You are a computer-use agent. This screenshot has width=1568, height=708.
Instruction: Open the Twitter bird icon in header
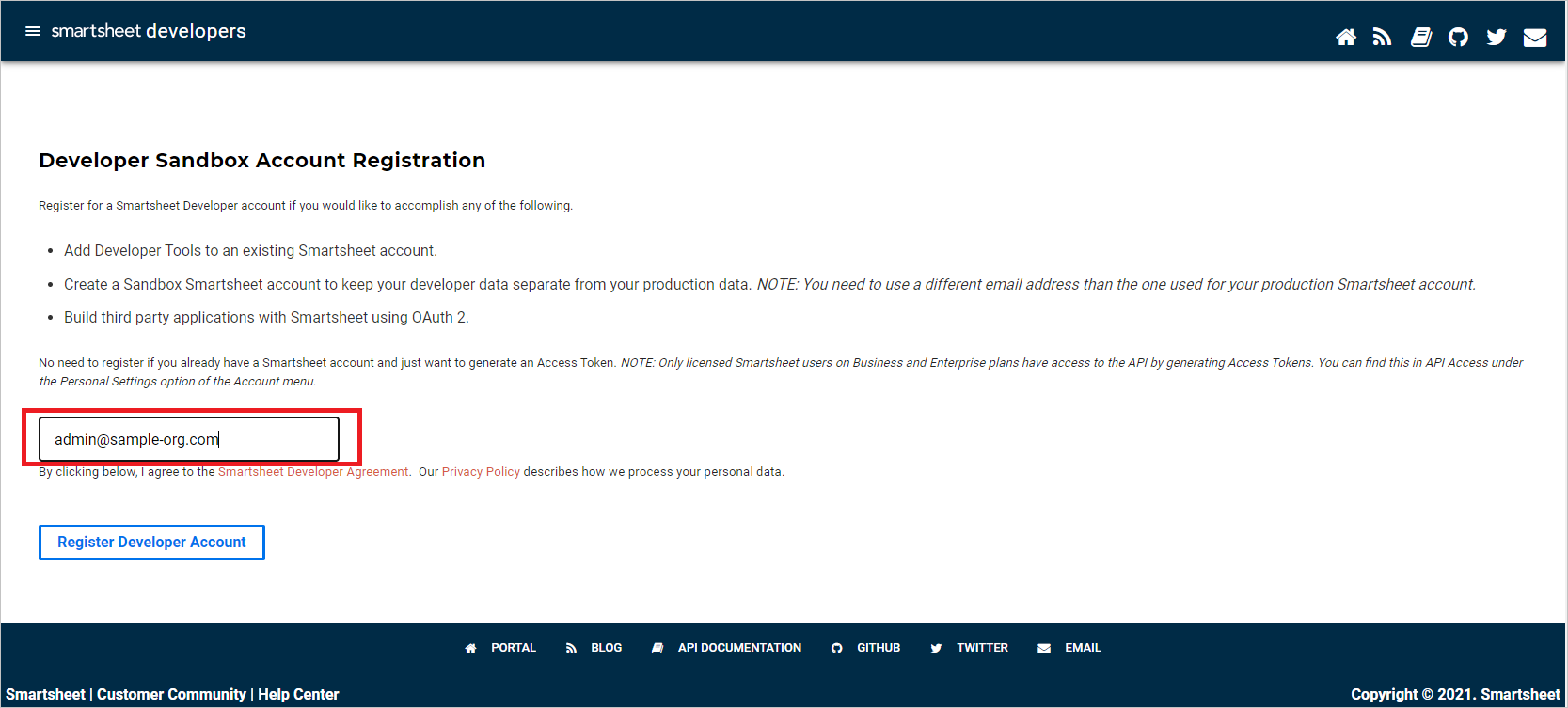(1497, 37)
